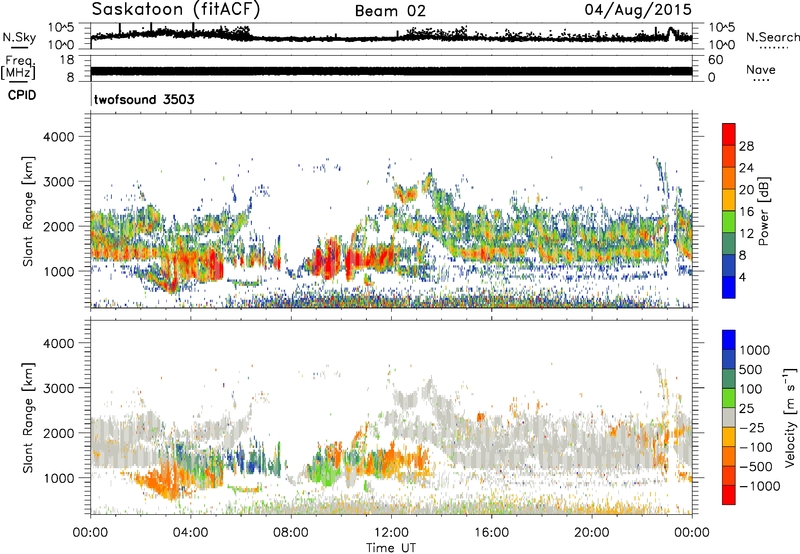
Task: Click the 3000 km tick on power panel
Action: (x=58, y=182)
